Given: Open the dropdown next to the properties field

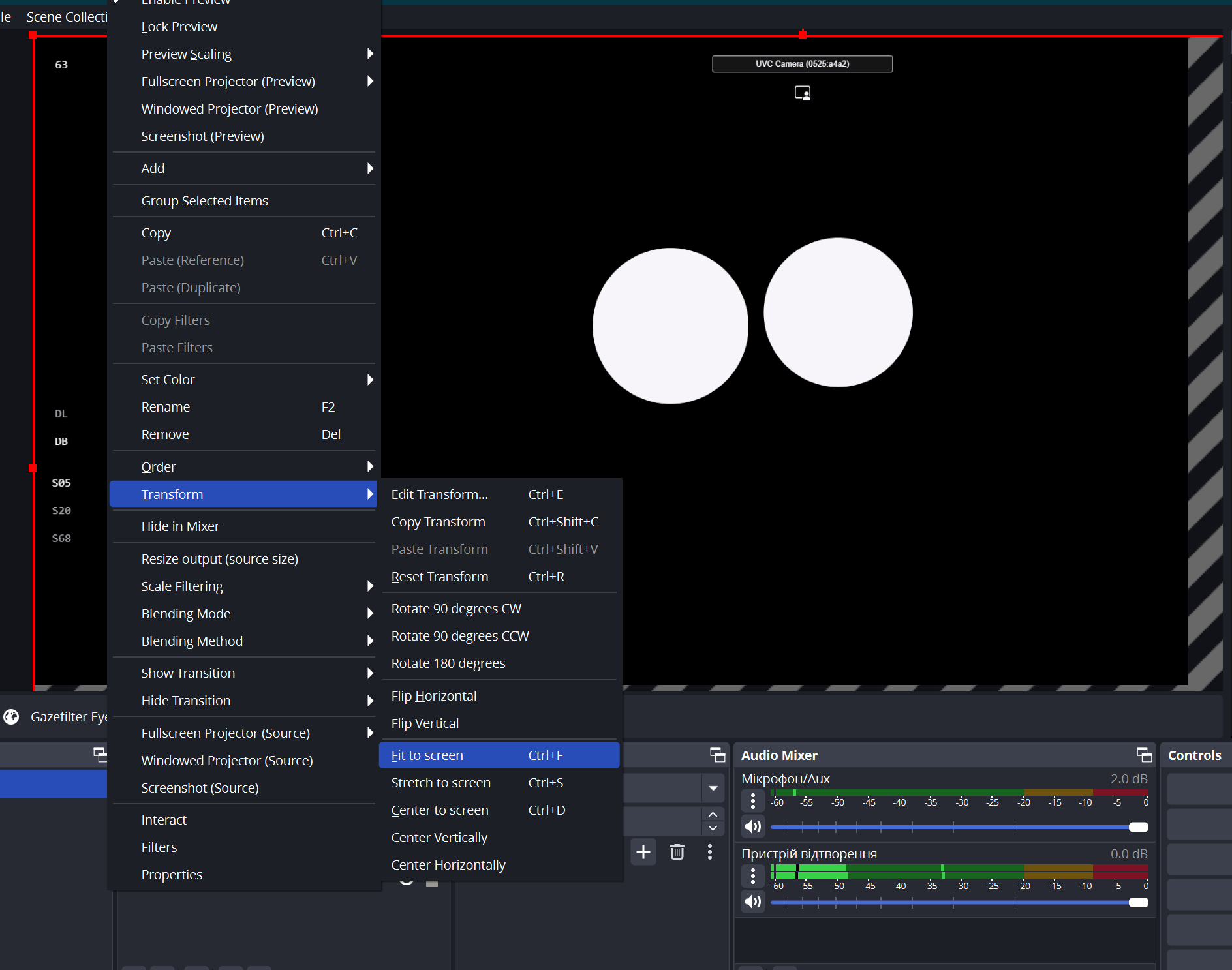Looking at the screenshot, I should (713, 788).
